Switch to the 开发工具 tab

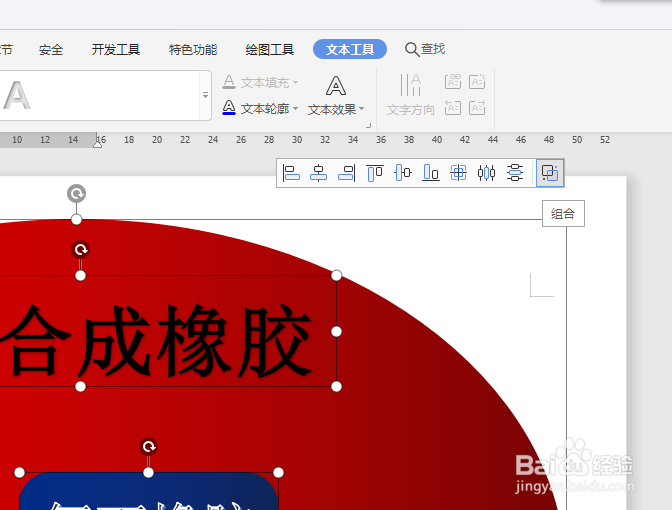tap(116, 50)
